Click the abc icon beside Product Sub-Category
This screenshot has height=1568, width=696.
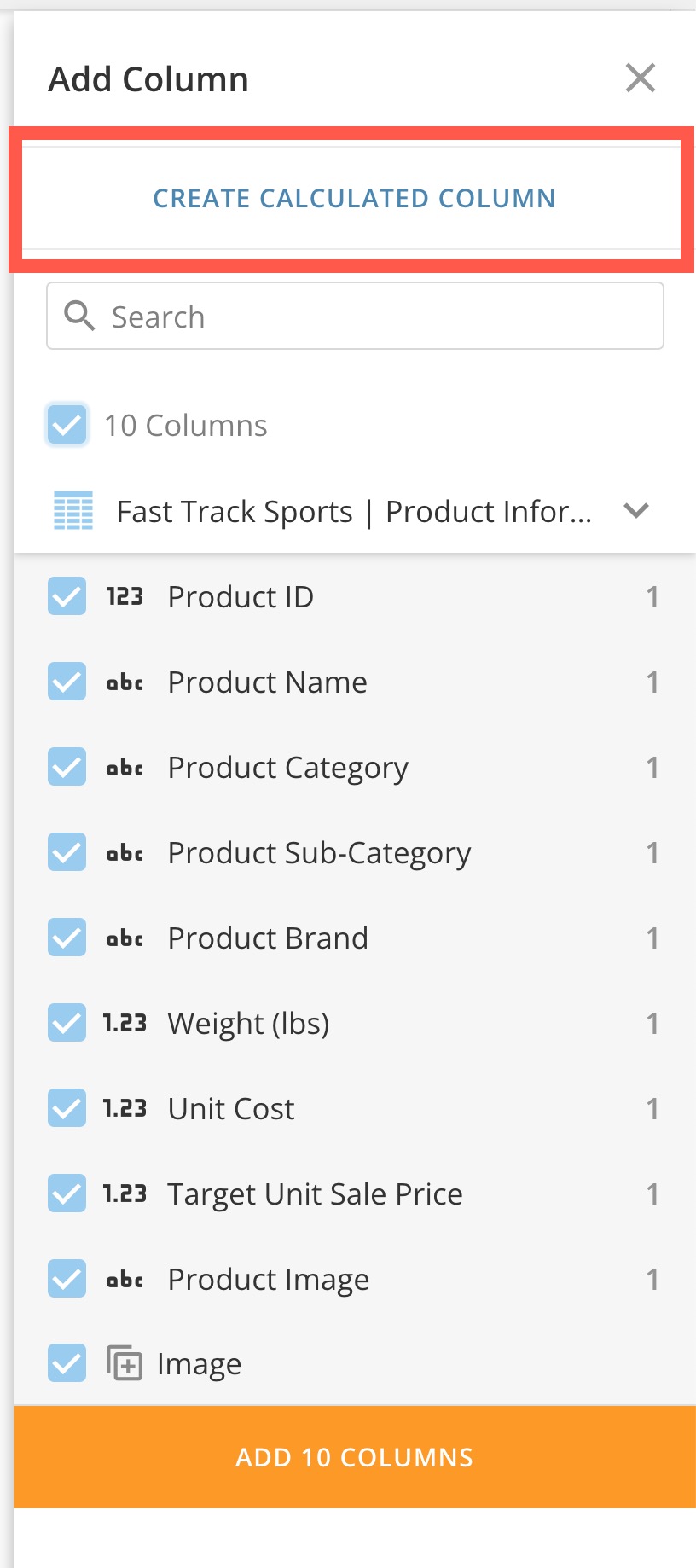[x=125, y=853]
